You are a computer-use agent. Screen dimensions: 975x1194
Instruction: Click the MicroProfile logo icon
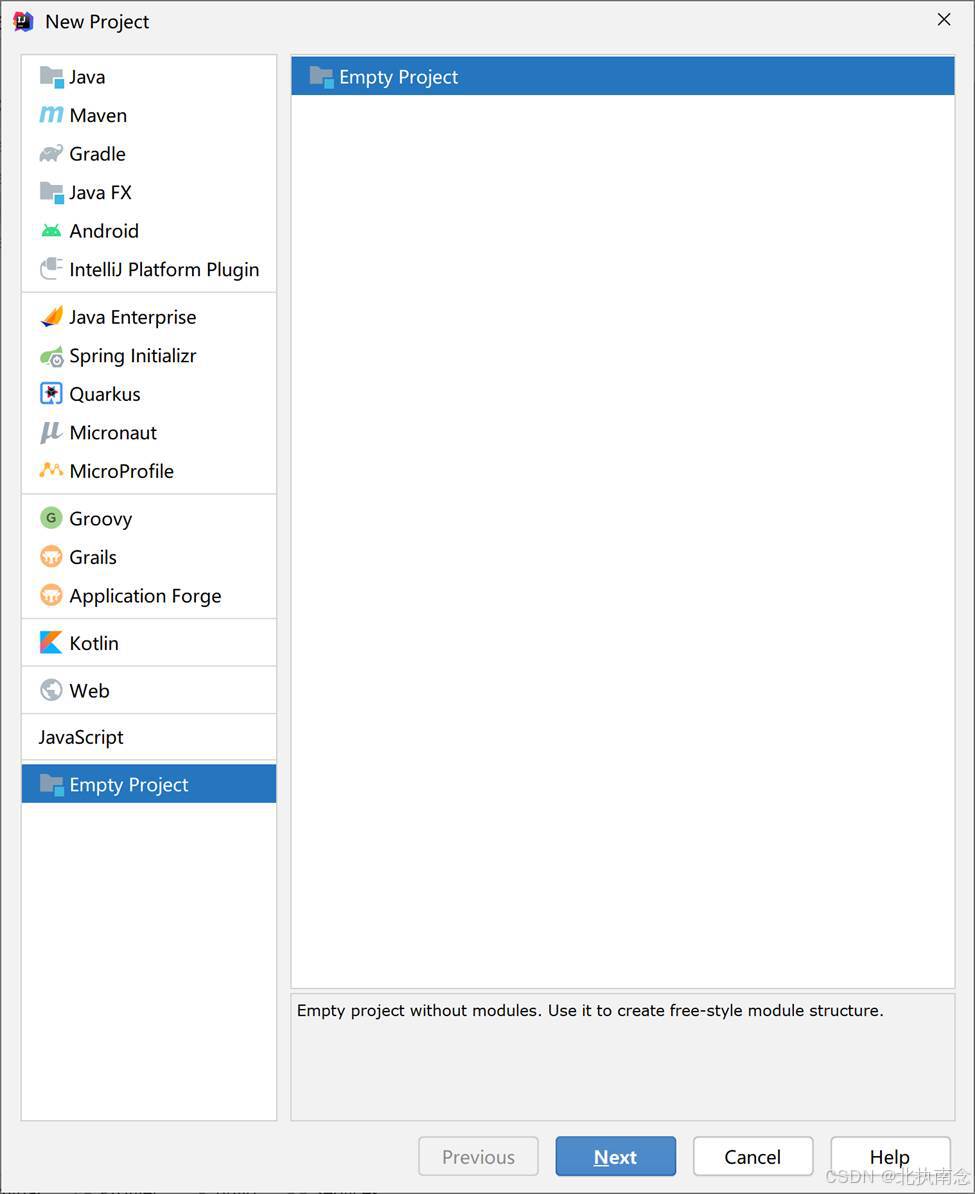tap(51, 471)
